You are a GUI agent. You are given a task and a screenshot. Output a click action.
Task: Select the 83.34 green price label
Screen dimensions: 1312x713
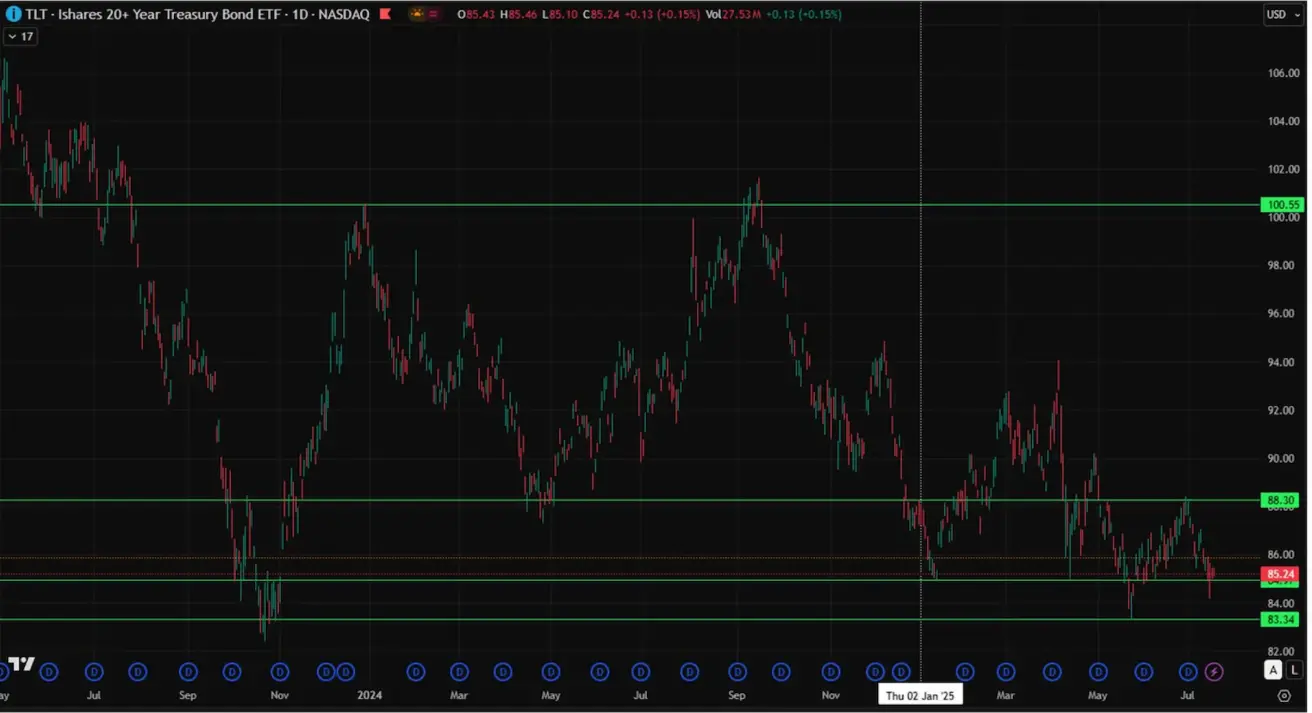(1282, 620)
